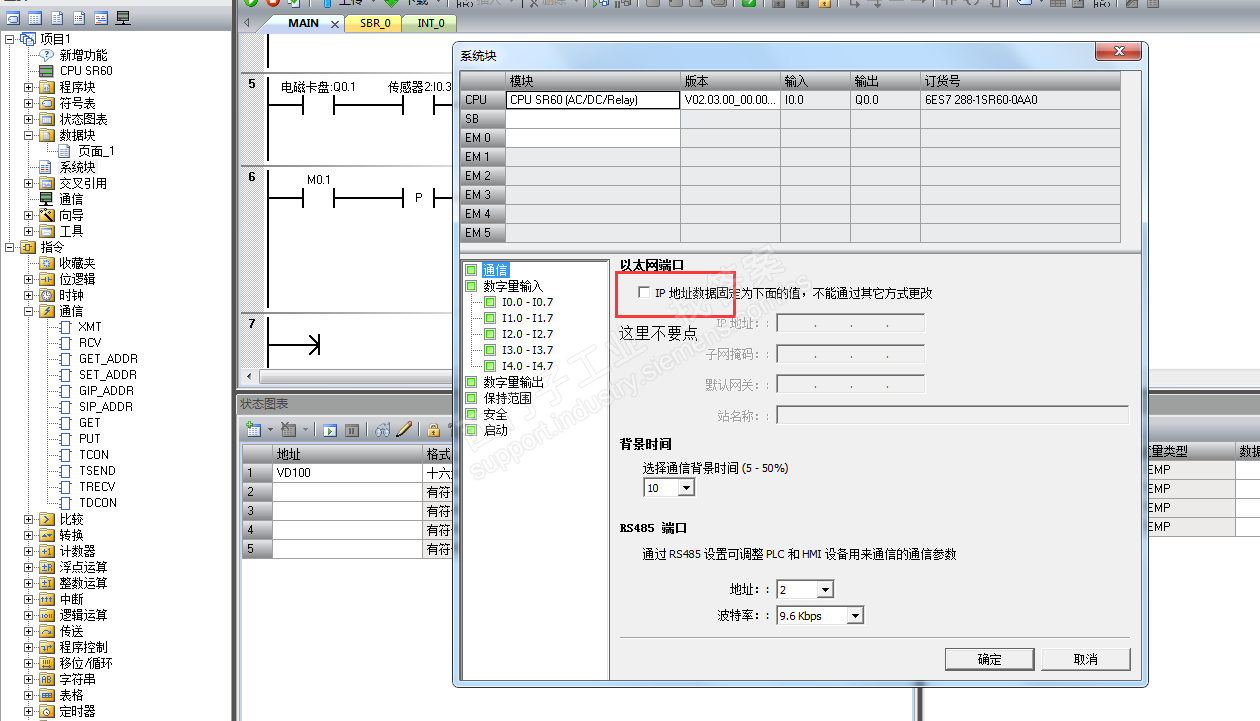Click the 站名称 input field
This screenshot has height=721, width=1260.
coord(952,415)
